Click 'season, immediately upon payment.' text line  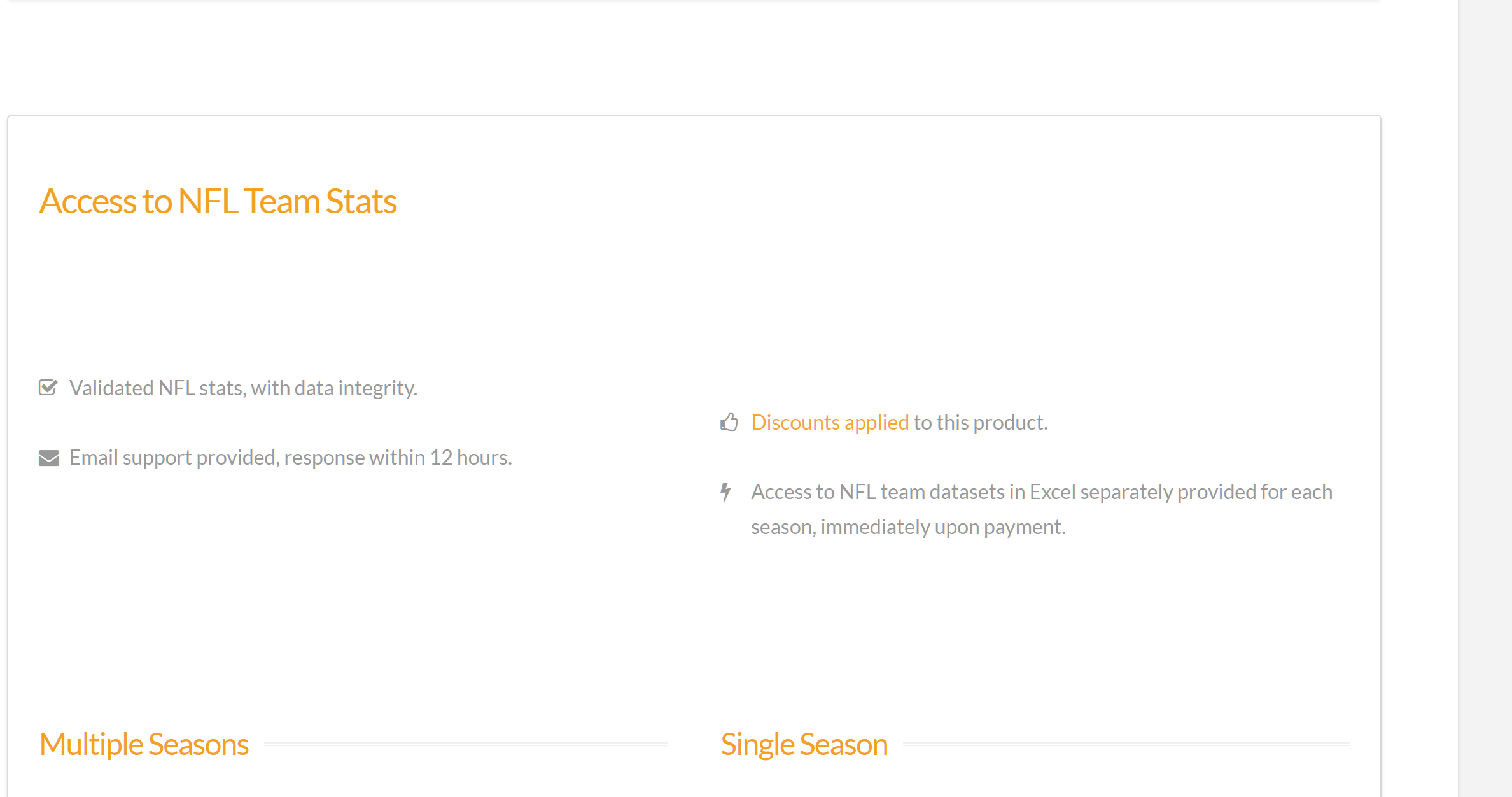tap(908, 527)
